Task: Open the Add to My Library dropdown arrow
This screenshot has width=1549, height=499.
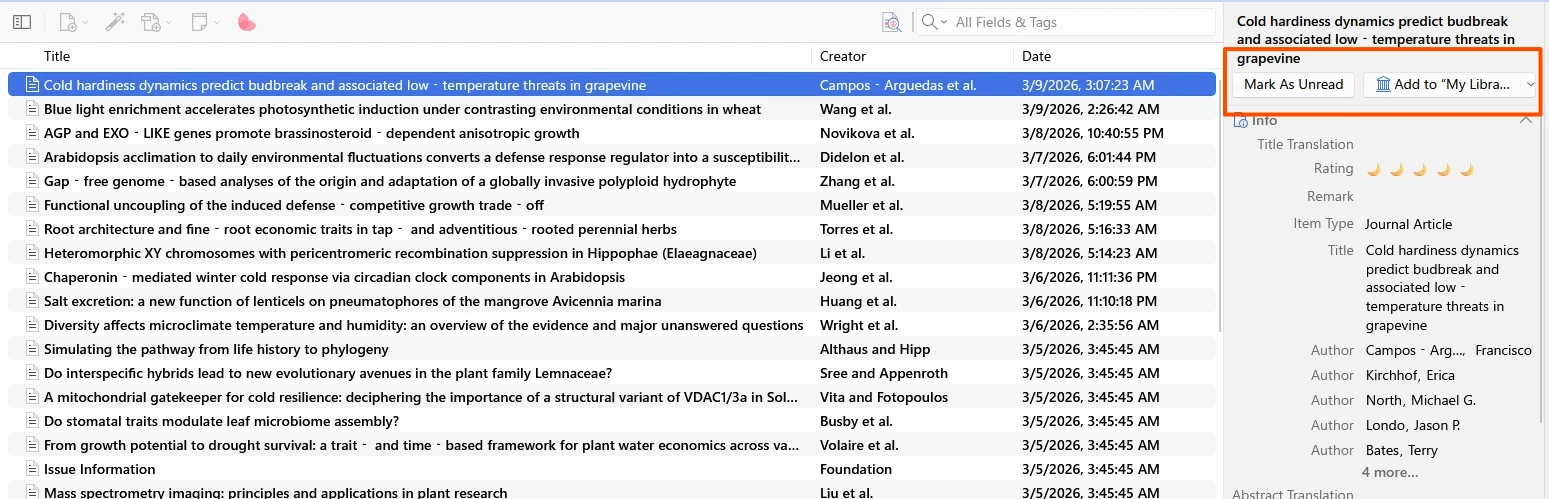Action: [x=1529, y=85]
